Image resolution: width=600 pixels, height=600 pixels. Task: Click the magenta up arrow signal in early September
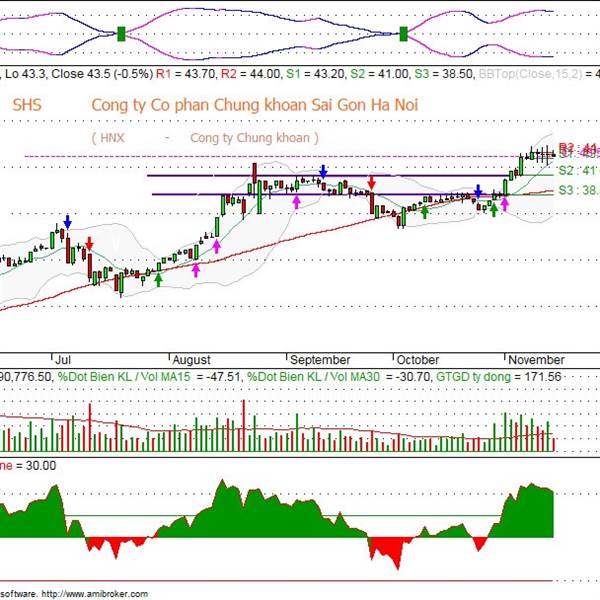(296, 202)
